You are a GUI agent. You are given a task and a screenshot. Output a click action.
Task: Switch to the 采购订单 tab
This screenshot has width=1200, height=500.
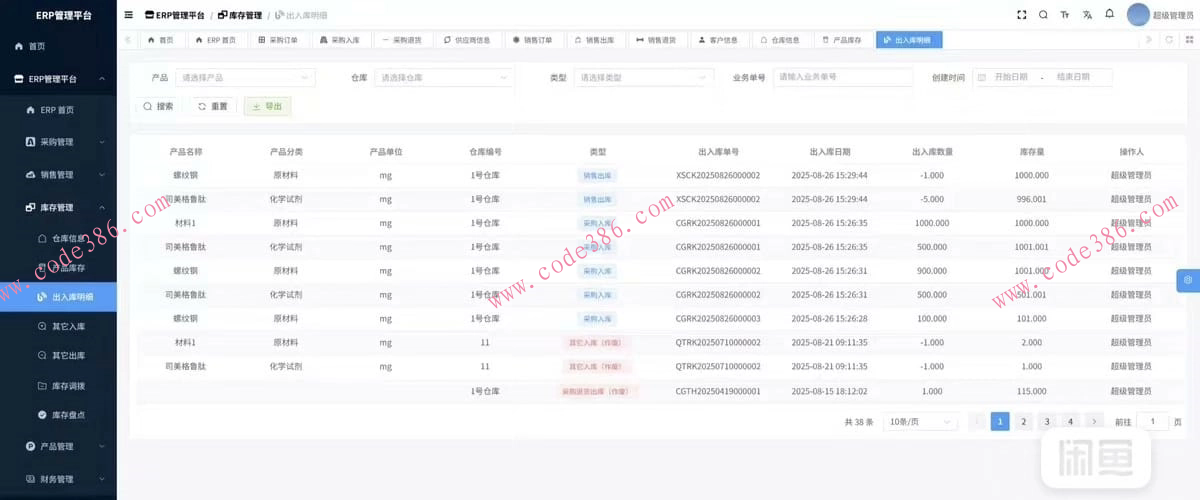point(278,40)
